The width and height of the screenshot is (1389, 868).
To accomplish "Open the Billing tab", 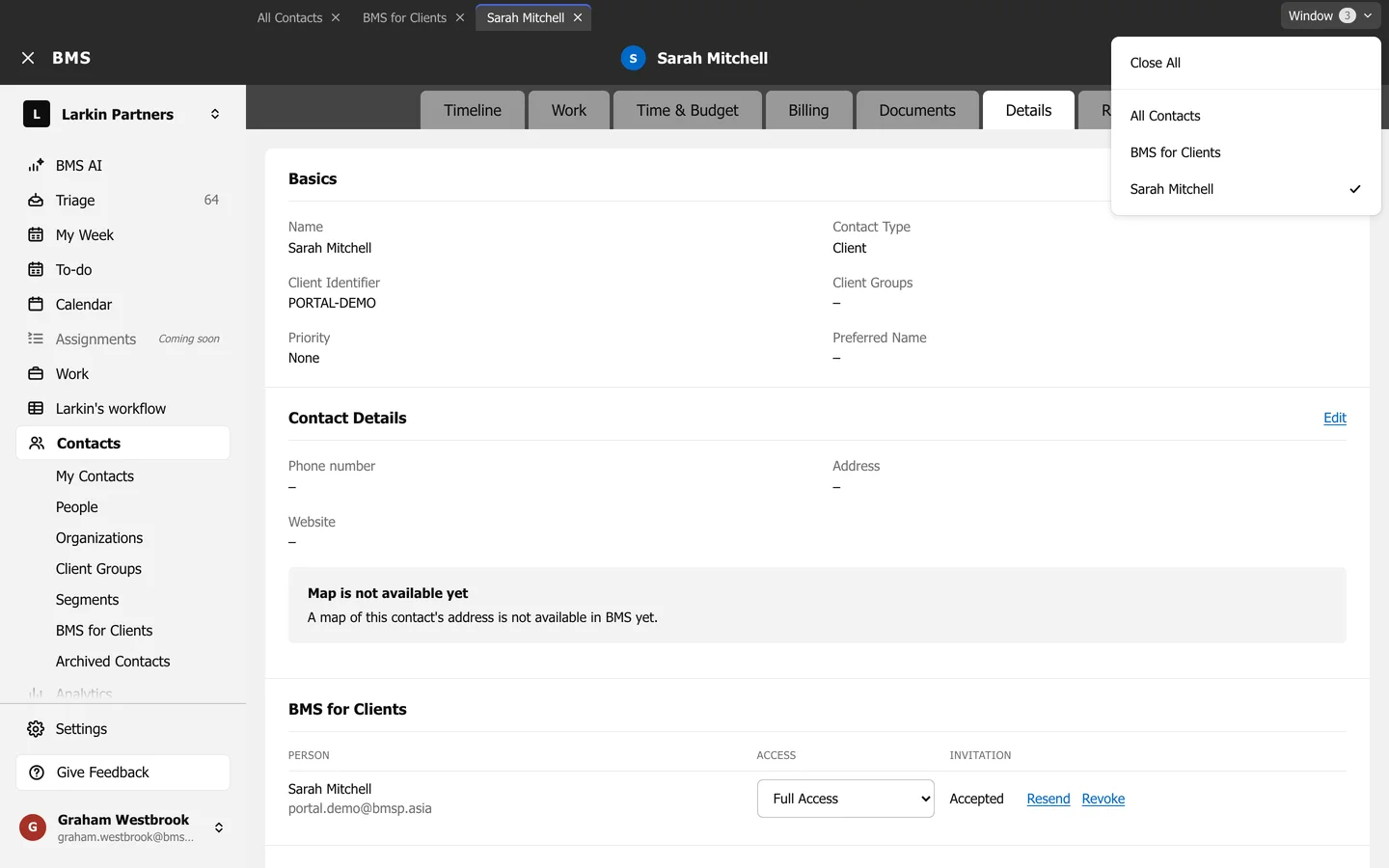I will click(x=808, y=110).
